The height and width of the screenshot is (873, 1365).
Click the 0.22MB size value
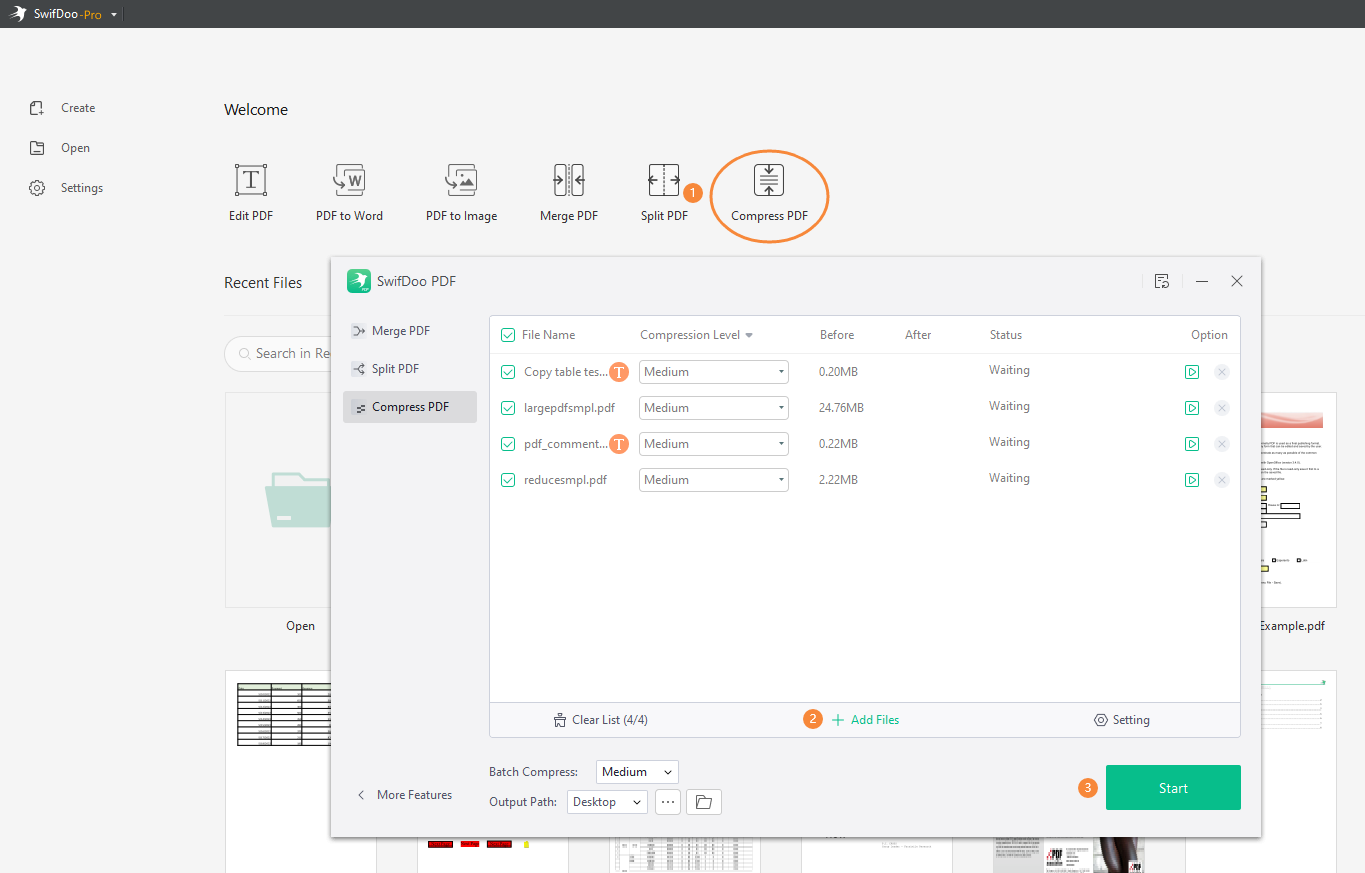click(x=838, y=444)
